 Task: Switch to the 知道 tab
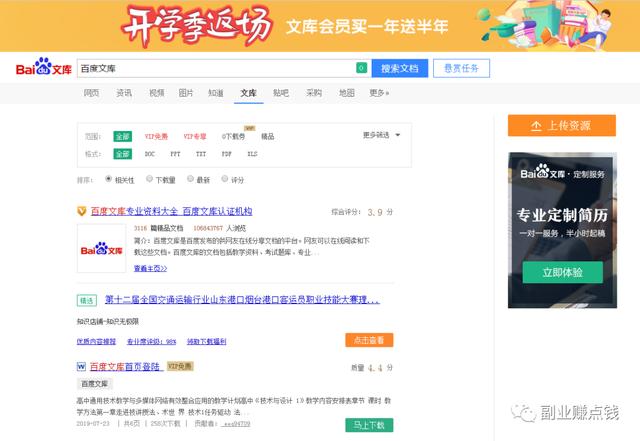(216, 93)
